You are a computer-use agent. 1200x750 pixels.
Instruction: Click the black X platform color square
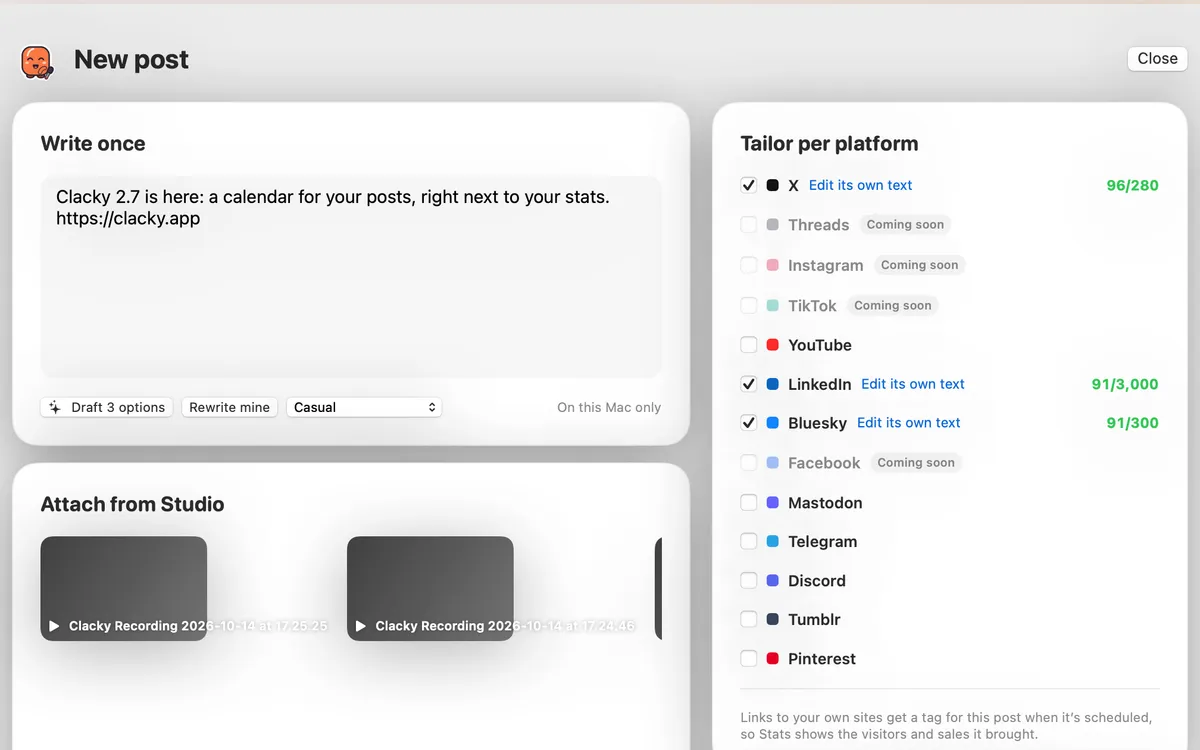click(773, 186)
